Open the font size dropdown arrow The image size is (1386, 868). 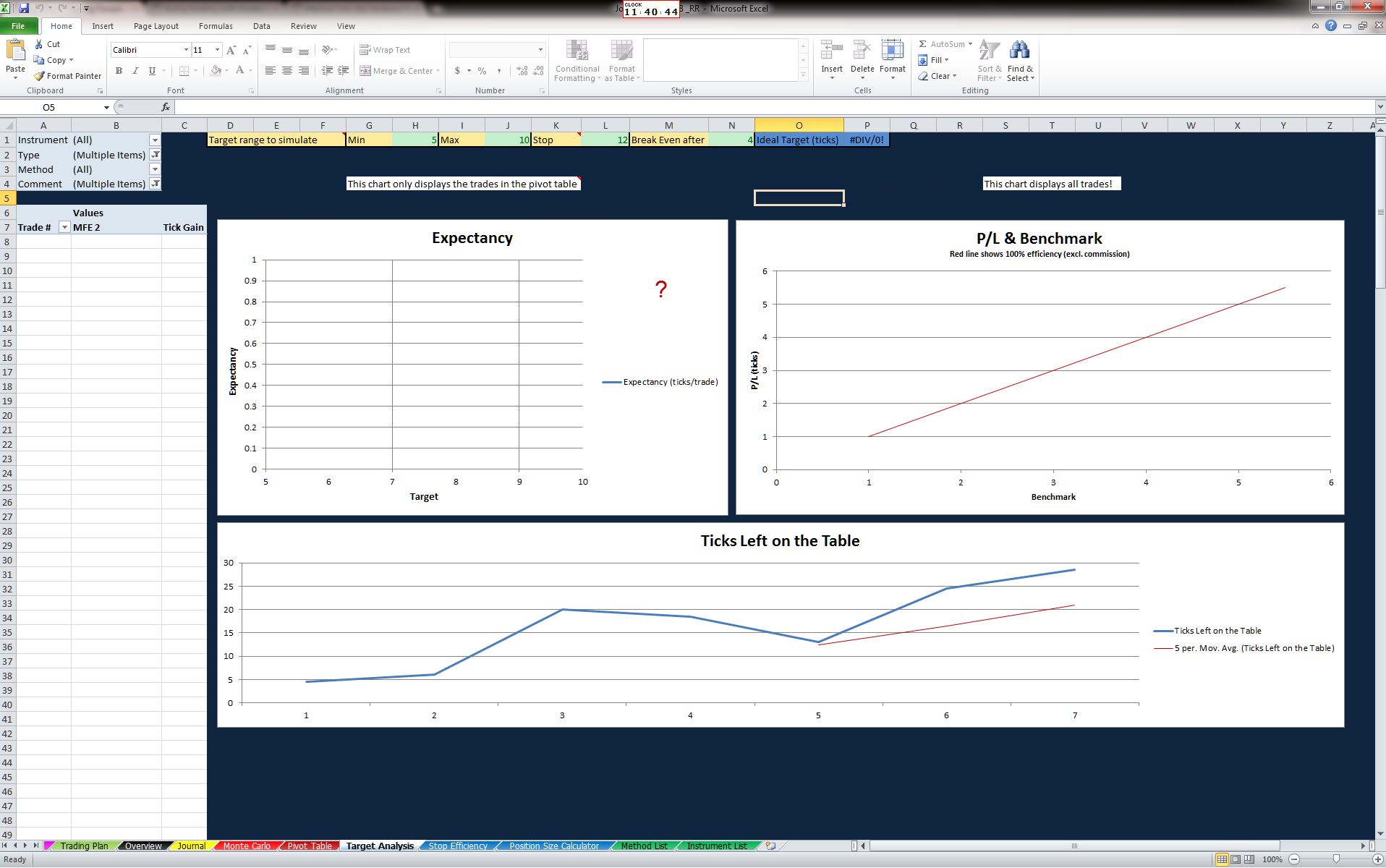pyautogui.click(x=217, y=50)
